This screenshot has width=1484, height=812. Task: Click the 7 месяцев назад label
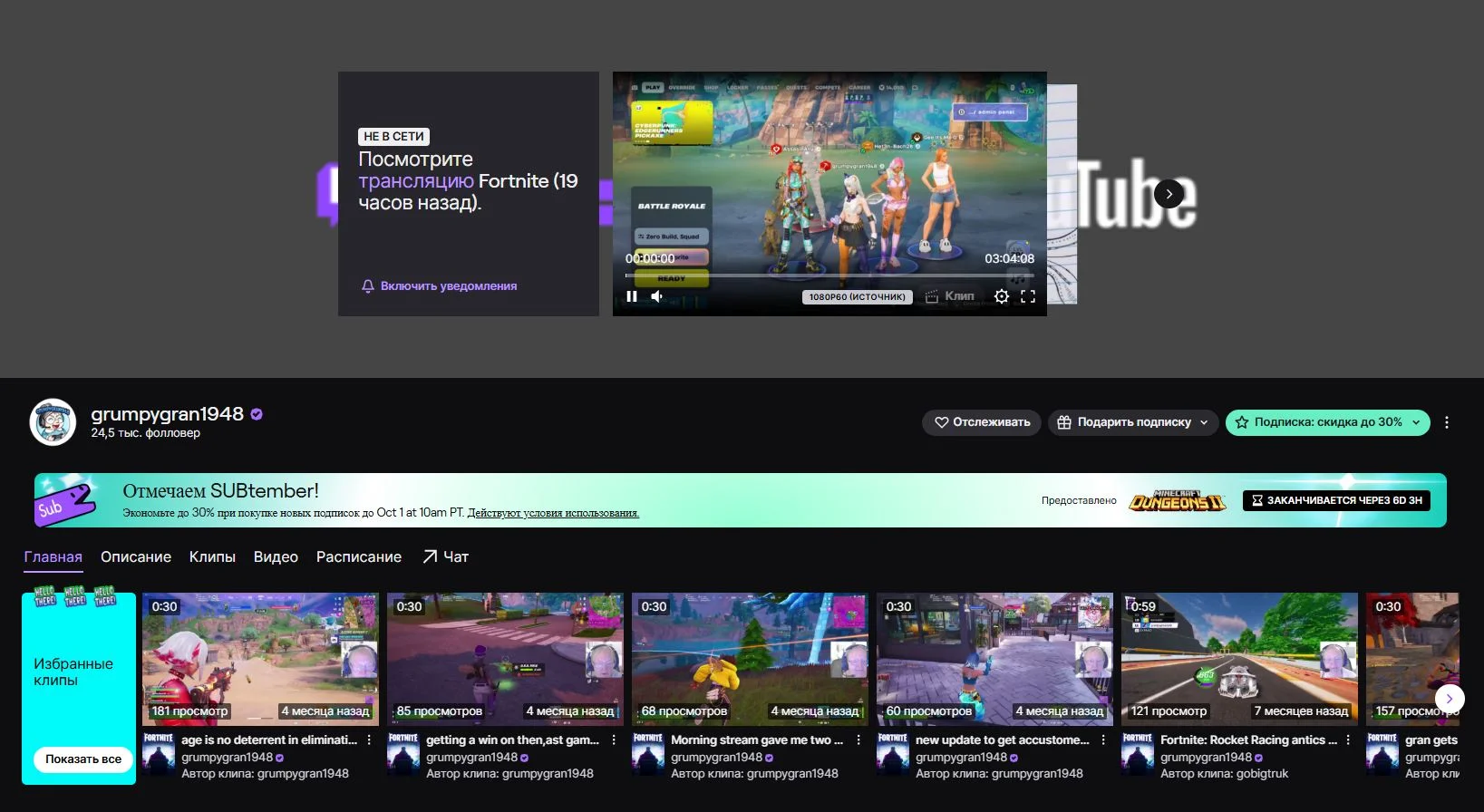coord(1301,711)
